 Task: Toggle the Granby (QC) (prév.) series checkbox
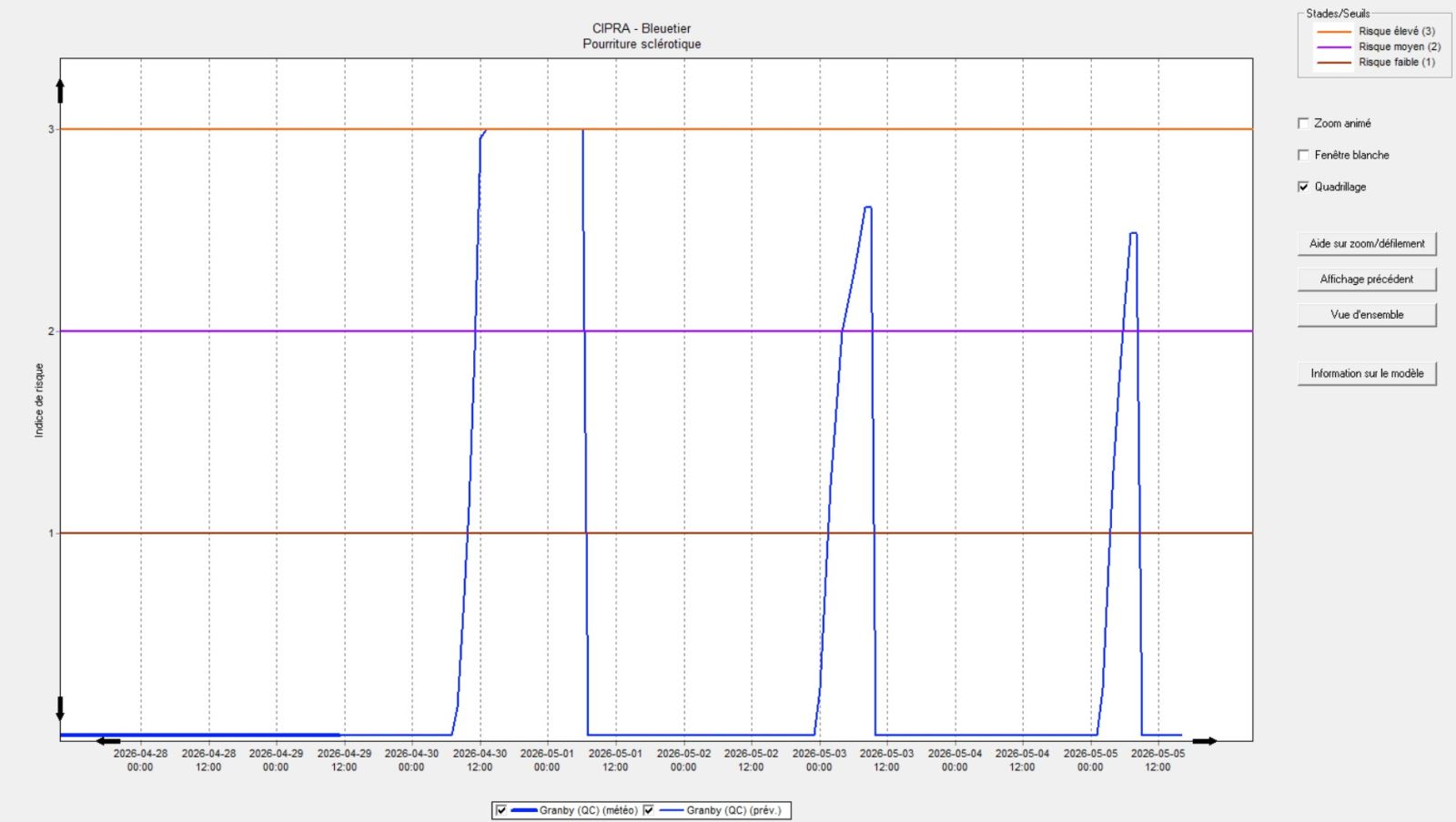648,810
